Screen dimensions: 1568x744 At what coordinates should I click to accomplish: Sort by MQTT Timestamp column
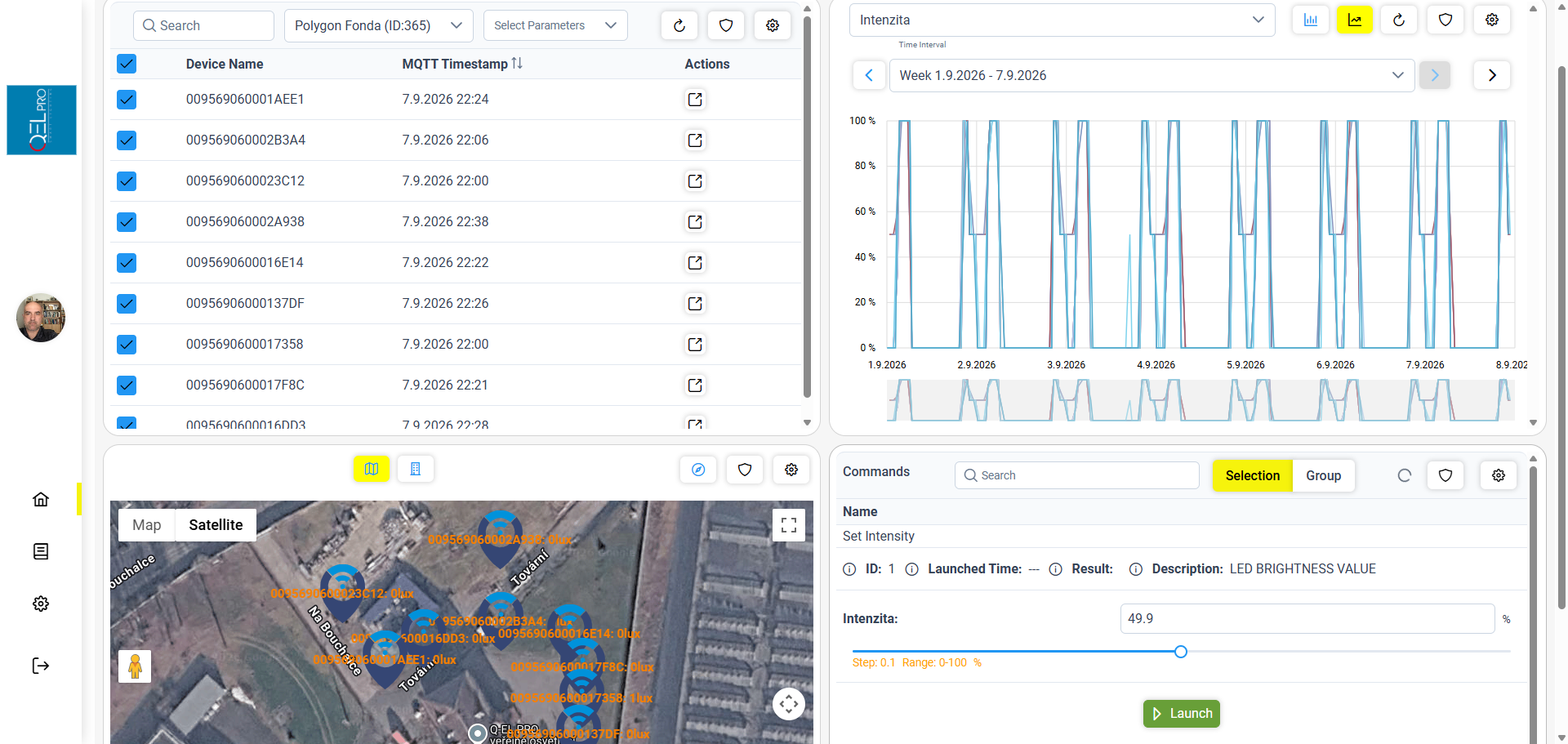(x=462, y=64)
